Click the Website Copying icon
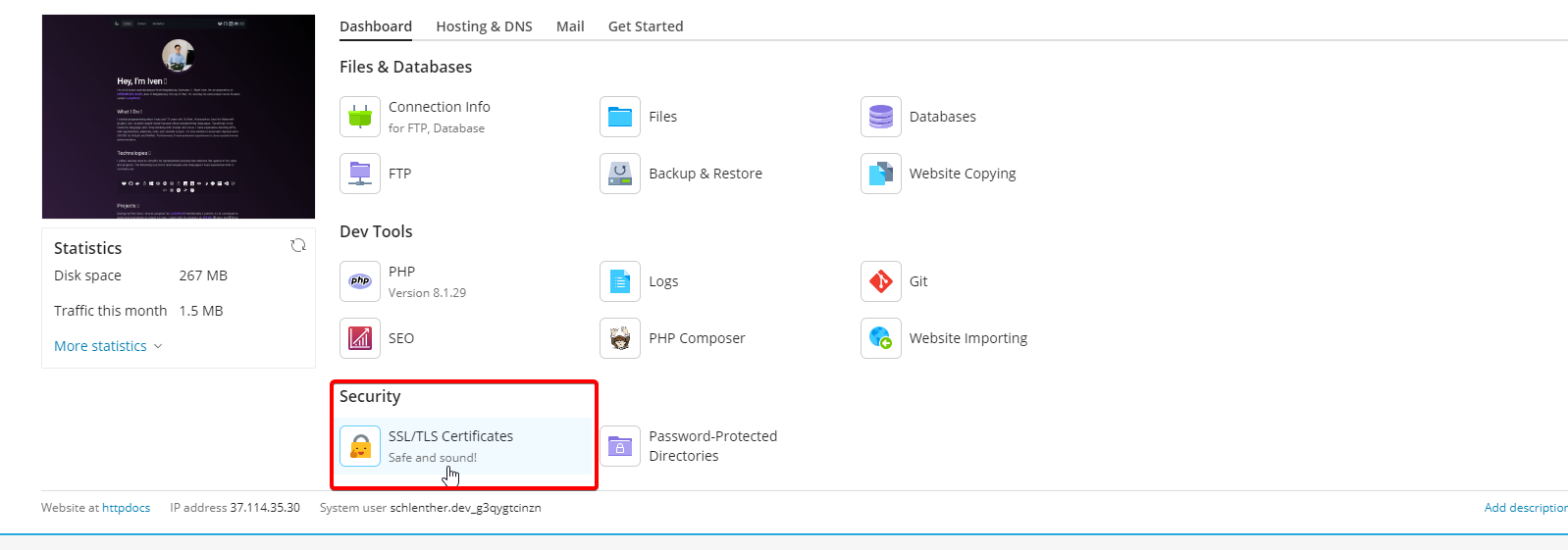 click(x=880, y=174)
